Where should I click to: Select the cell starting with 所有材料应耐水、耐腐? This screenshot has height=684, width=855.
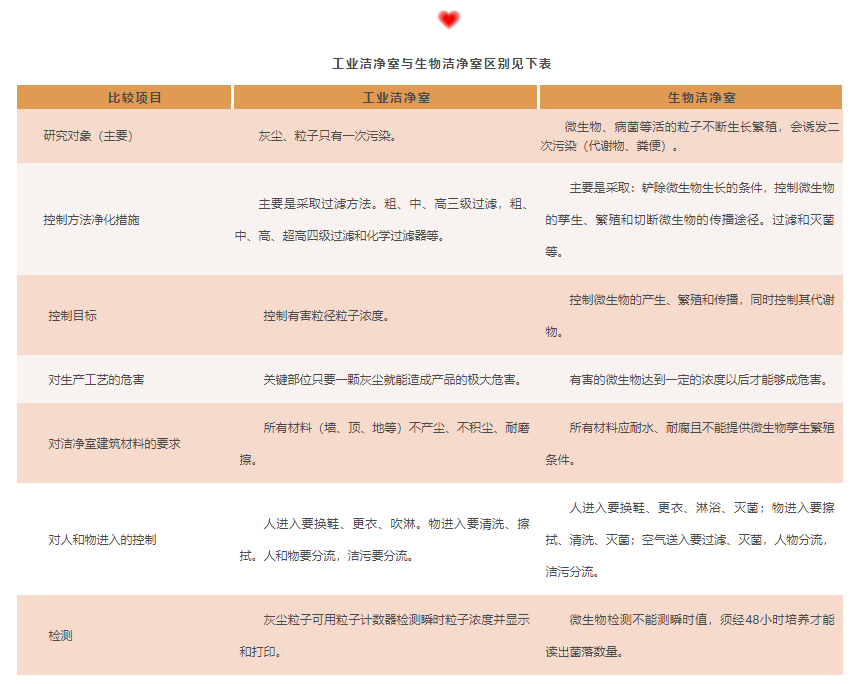pos(690,443)
